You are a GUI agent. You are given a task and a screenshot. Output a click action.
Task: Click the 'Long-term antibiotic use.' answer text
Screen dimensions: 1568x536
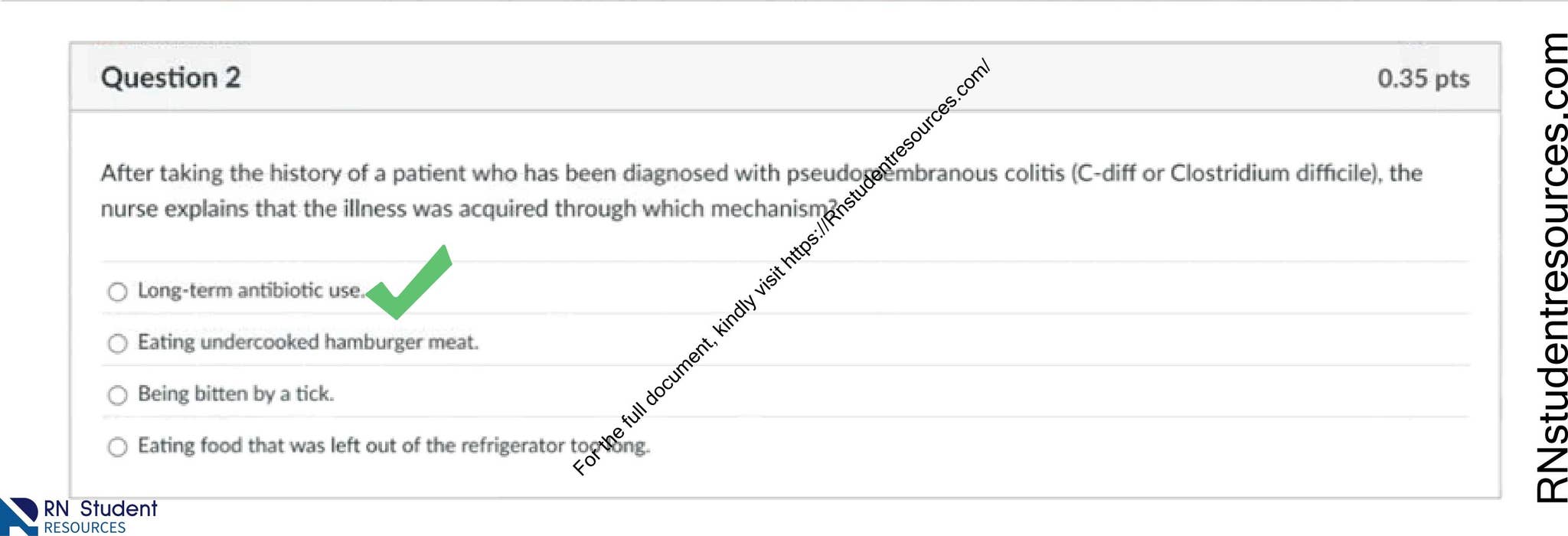pyautogui.click(x=251, y=291)
